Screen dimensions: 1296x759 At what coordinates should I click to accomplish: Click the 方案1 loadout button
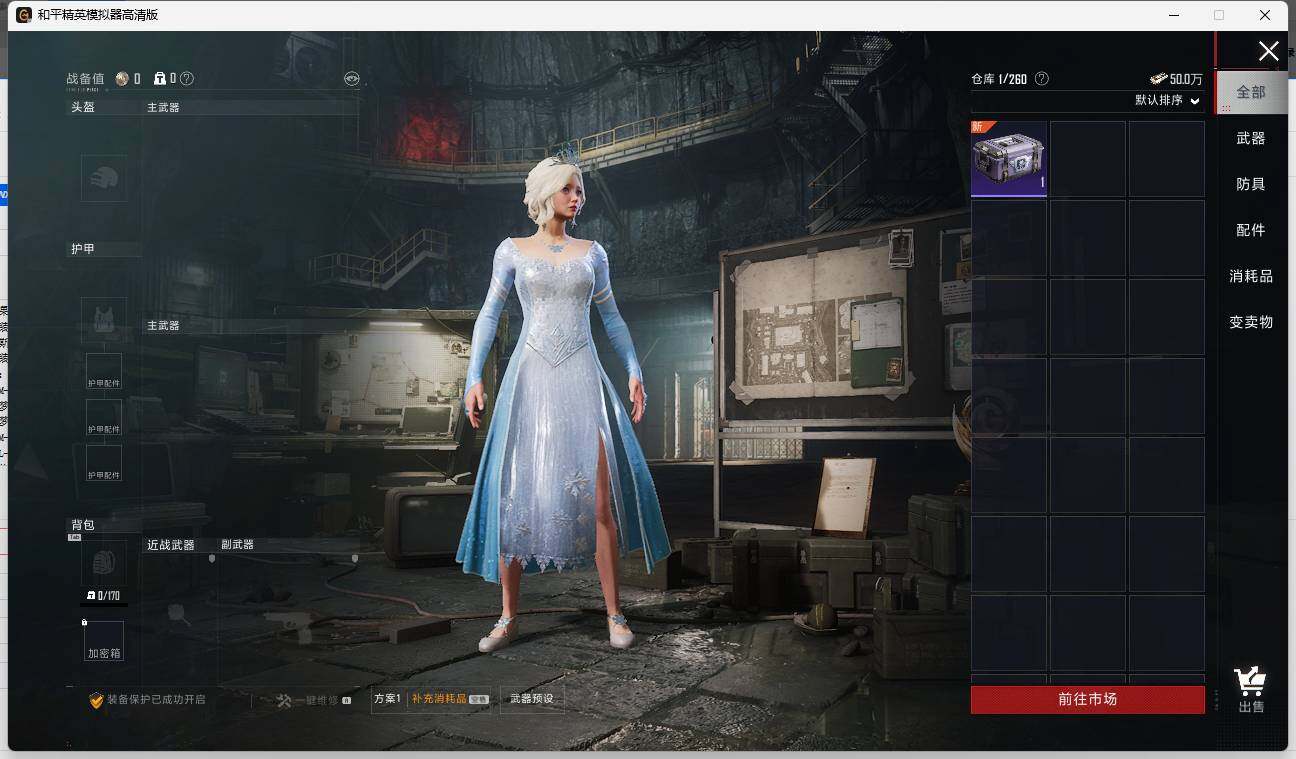point(387,699)
